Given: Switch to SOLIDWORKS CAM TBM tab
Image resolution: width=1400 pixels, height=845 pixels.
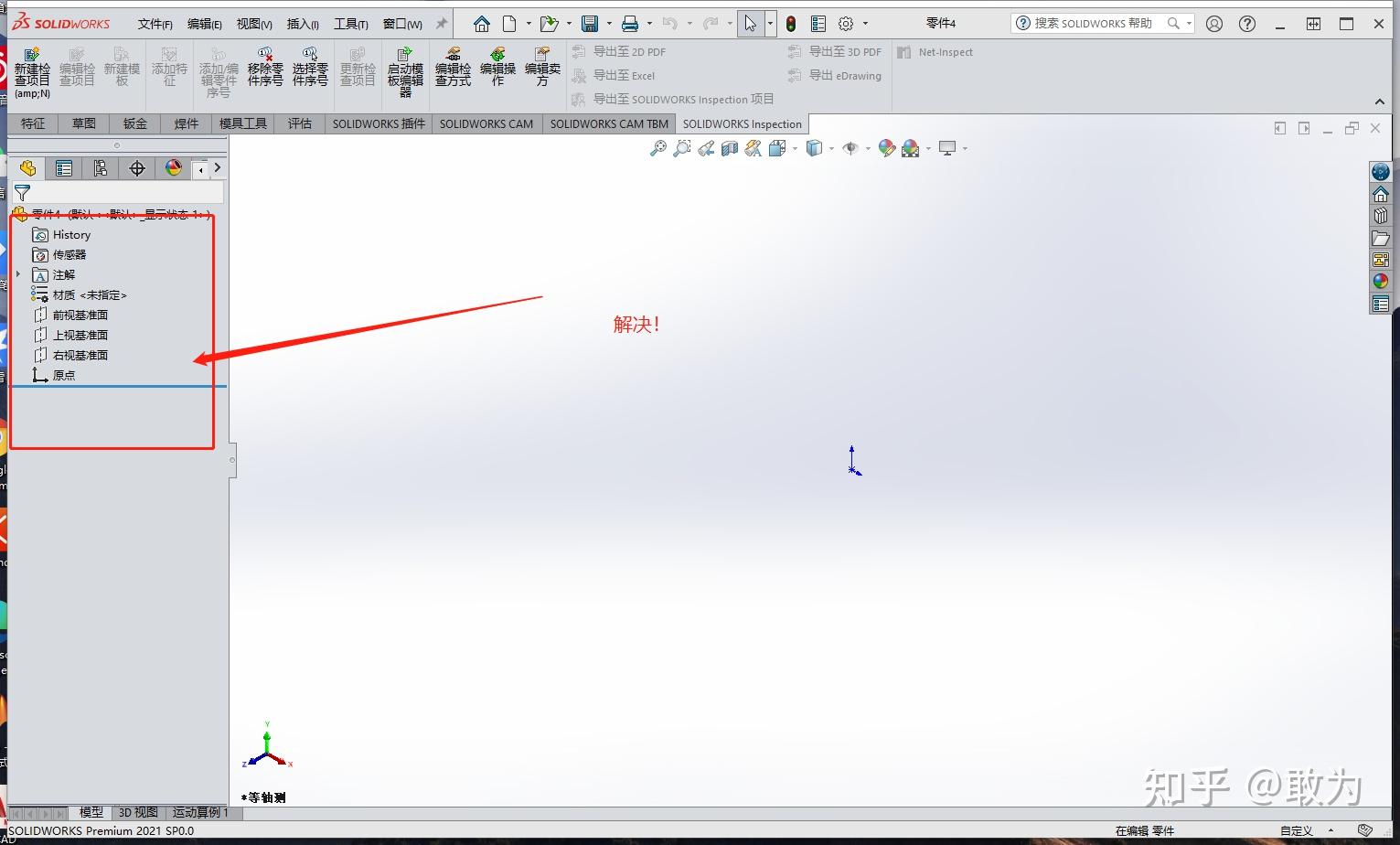Looking at the screenshot, I should point(609,123).
